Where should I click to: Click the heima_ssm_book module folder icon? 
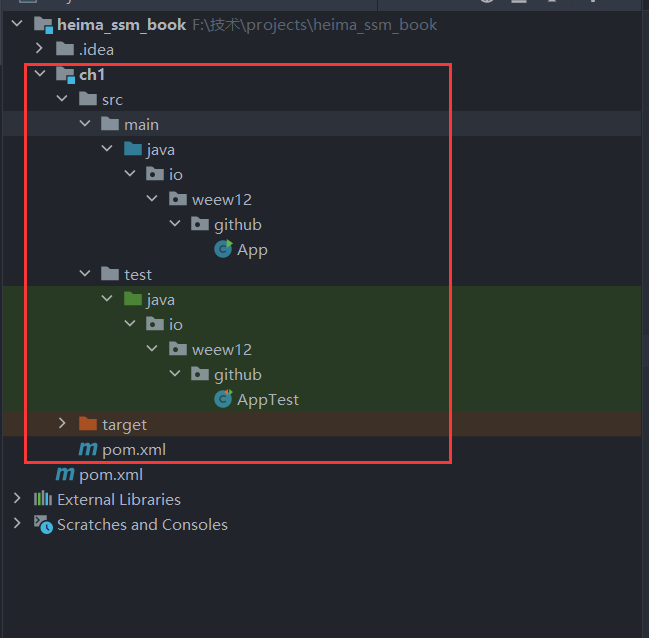click(43, 25)
